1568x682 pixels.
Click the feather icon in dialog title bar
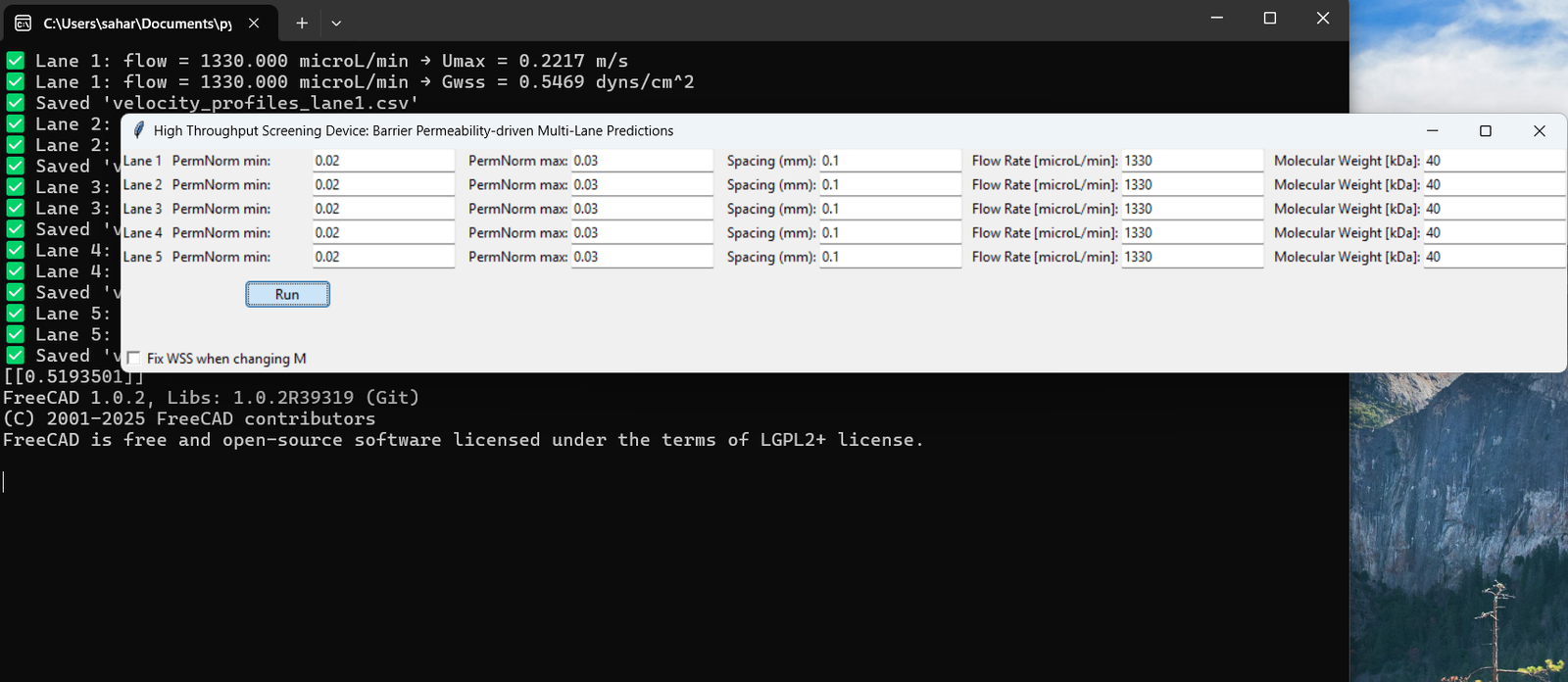click(138, 130)
